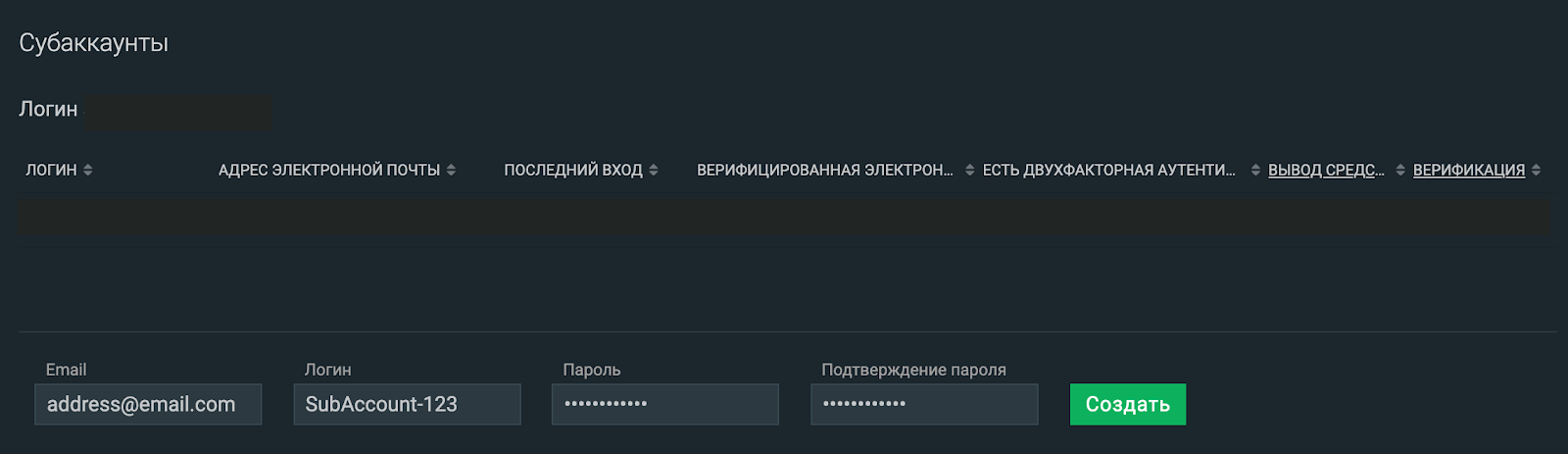Click sort arrows beside АДРЕС ЭЛЕКТРОННОЙ ПОЧТЫ
Screen dimensions: 1568x454
451,170
